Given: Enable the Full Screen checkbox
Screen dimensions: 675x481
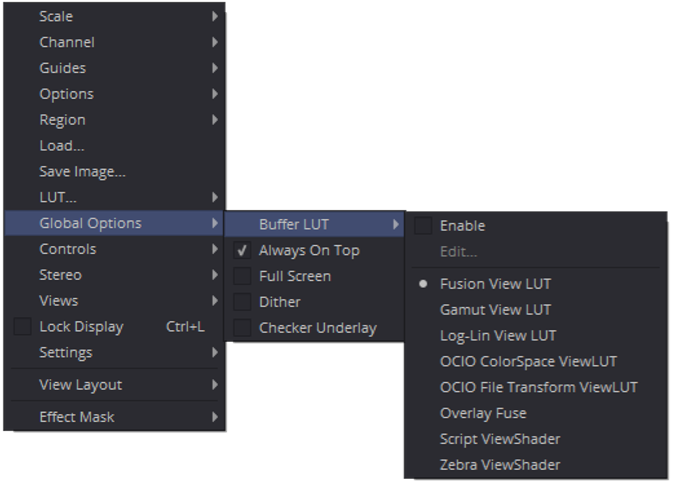Looking at the screenshot, I should pyautogui.click(x=242, y=276).
